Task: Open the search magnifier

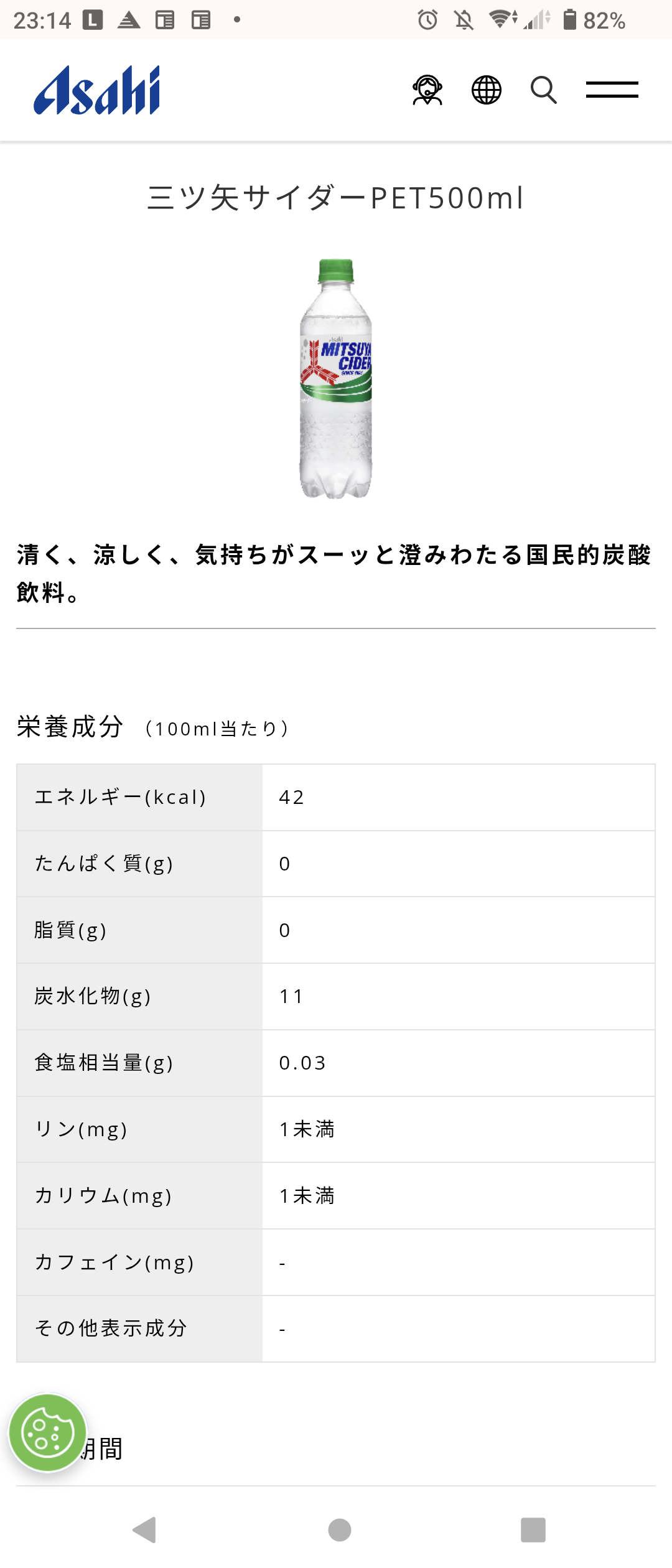Action: (543, 90)
